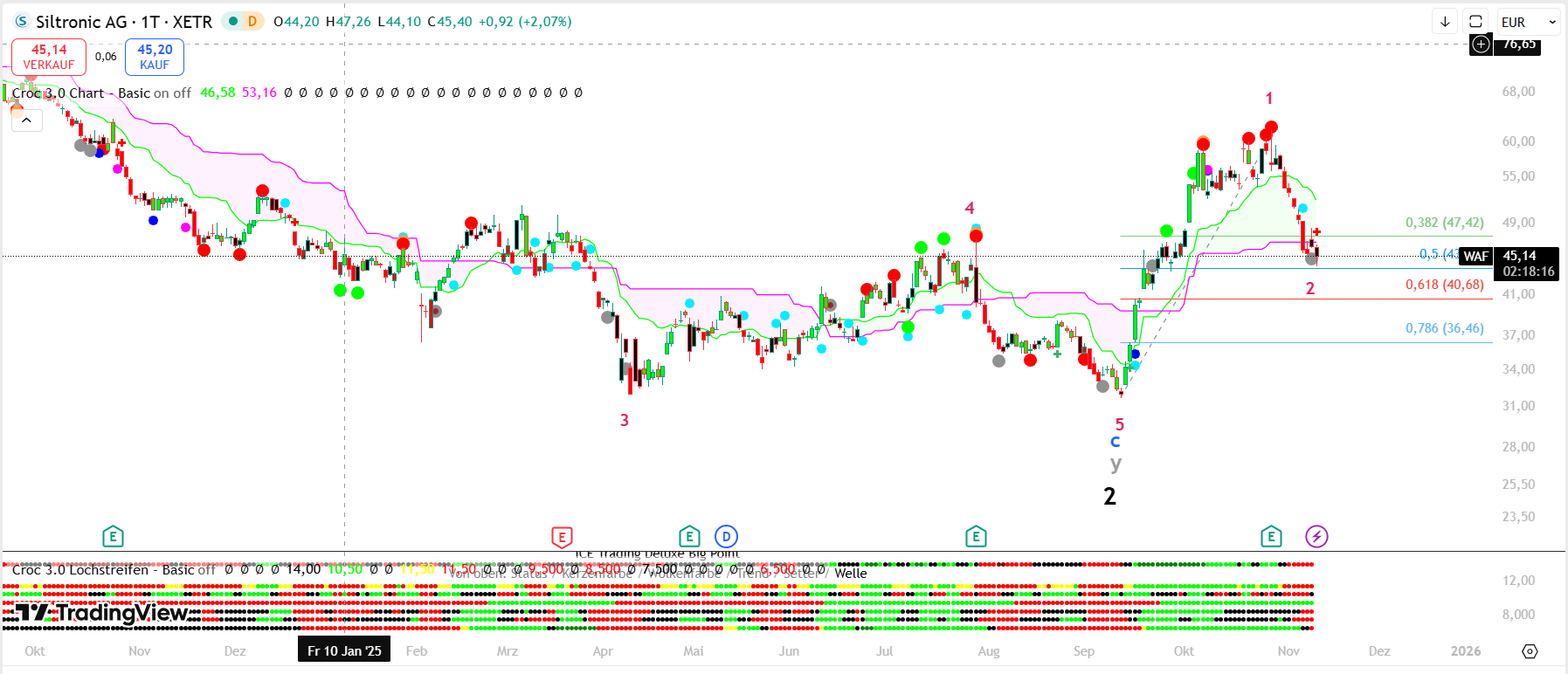The width and height of the screenshot is (1568, 674).
Task: Click the green earnings E marker near October 2024
Action: (x=113, y=536)
